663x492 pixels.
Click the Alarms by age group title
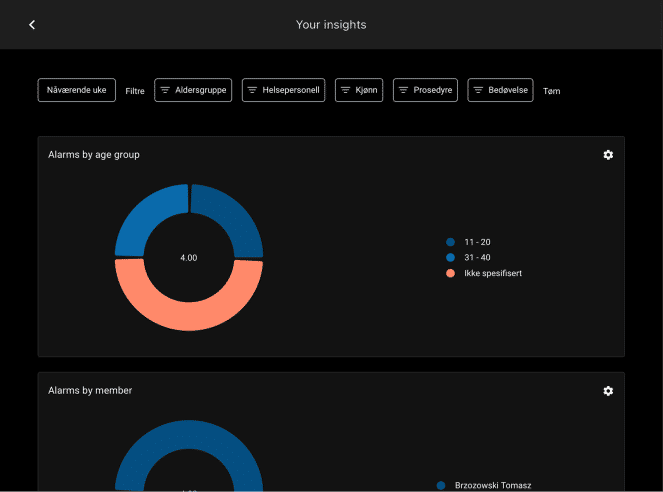pos(94,155)
